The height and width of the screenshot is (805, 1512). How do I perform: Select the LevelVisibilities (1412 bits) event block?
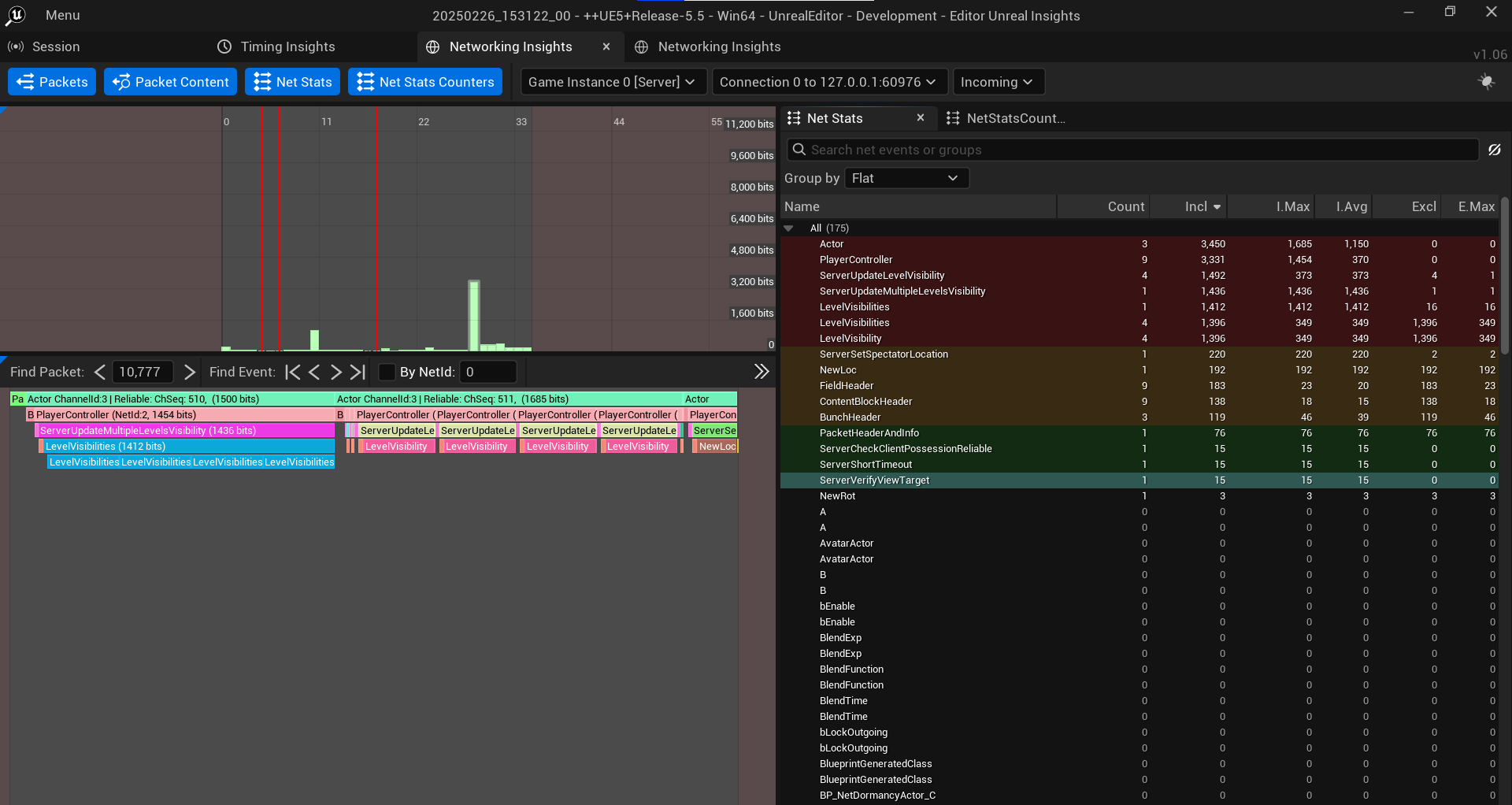(x=187, y=447)
